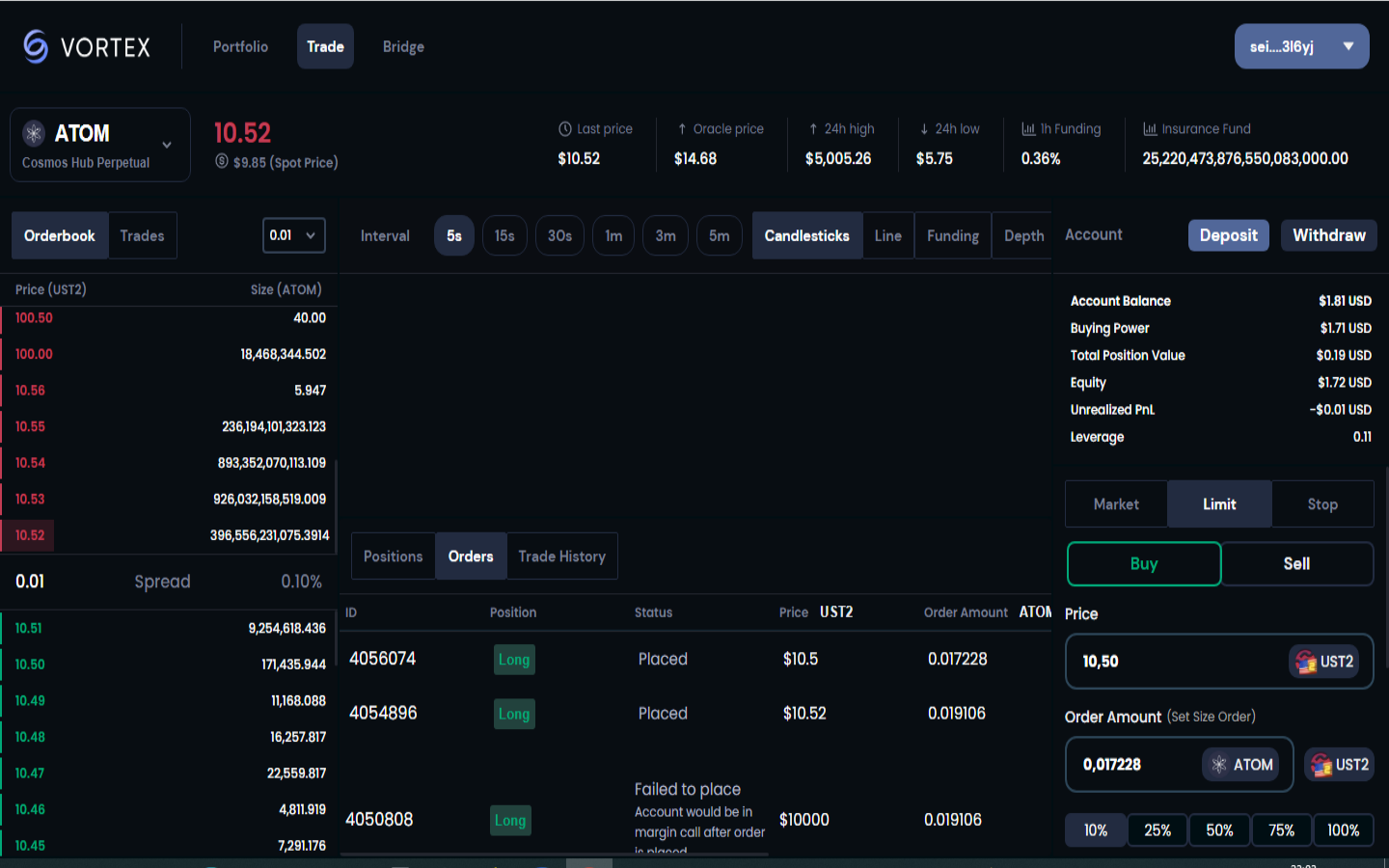Set chart interval to 1m
Image resolution: width=1389 pixels, height=868 pixels.
click(x=613, y=235)
